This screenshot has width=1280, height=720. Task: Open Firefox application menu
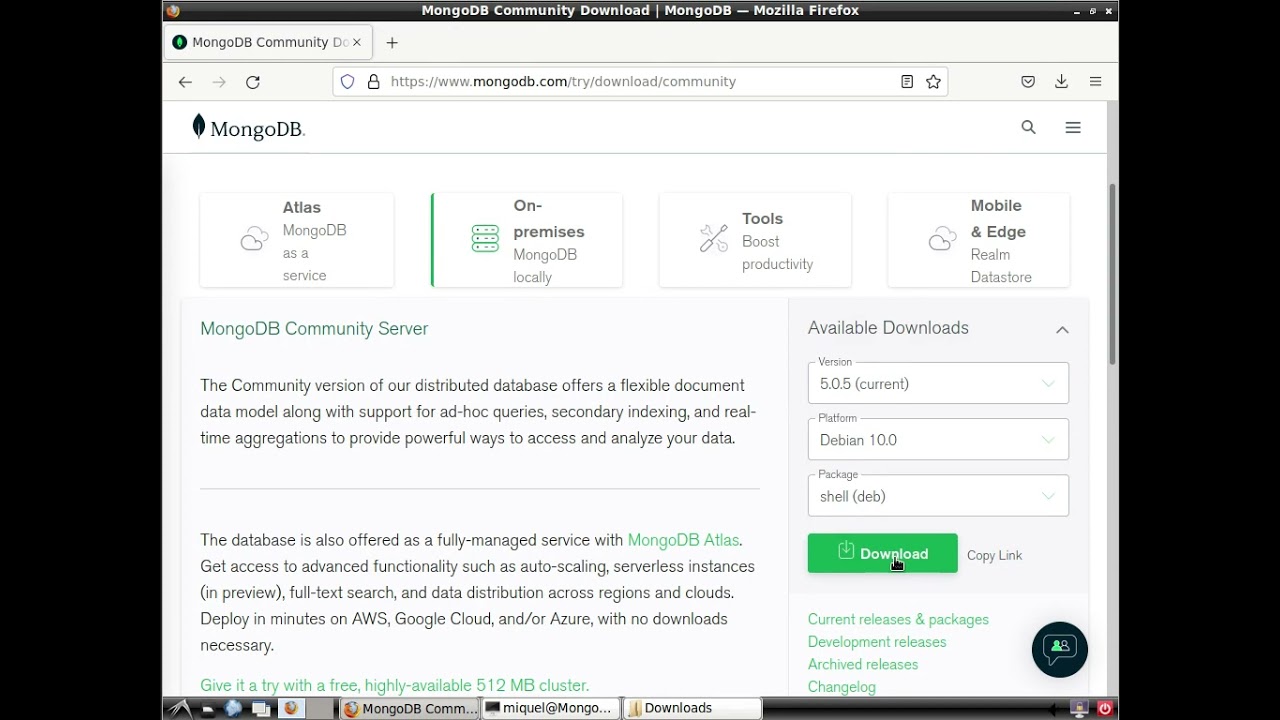click(1096, 82)
